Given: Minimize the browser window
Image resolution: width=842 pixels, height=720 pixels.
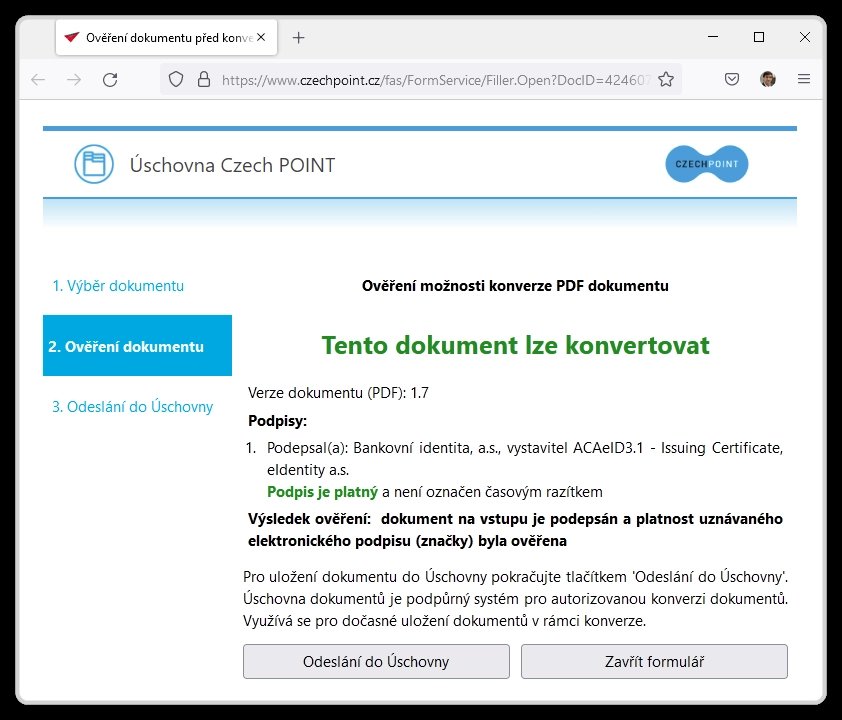Looking at the screenshot, I should [x=713, y=37].
